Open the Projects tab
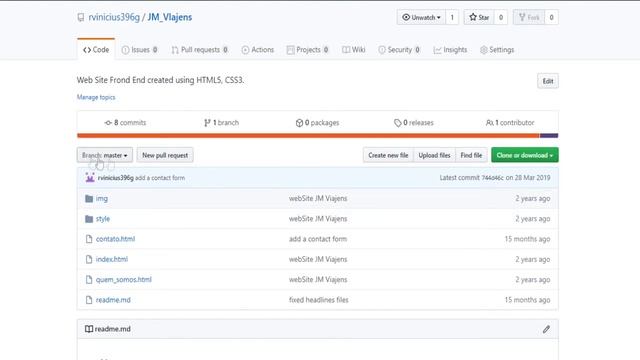 pos(308,50)
